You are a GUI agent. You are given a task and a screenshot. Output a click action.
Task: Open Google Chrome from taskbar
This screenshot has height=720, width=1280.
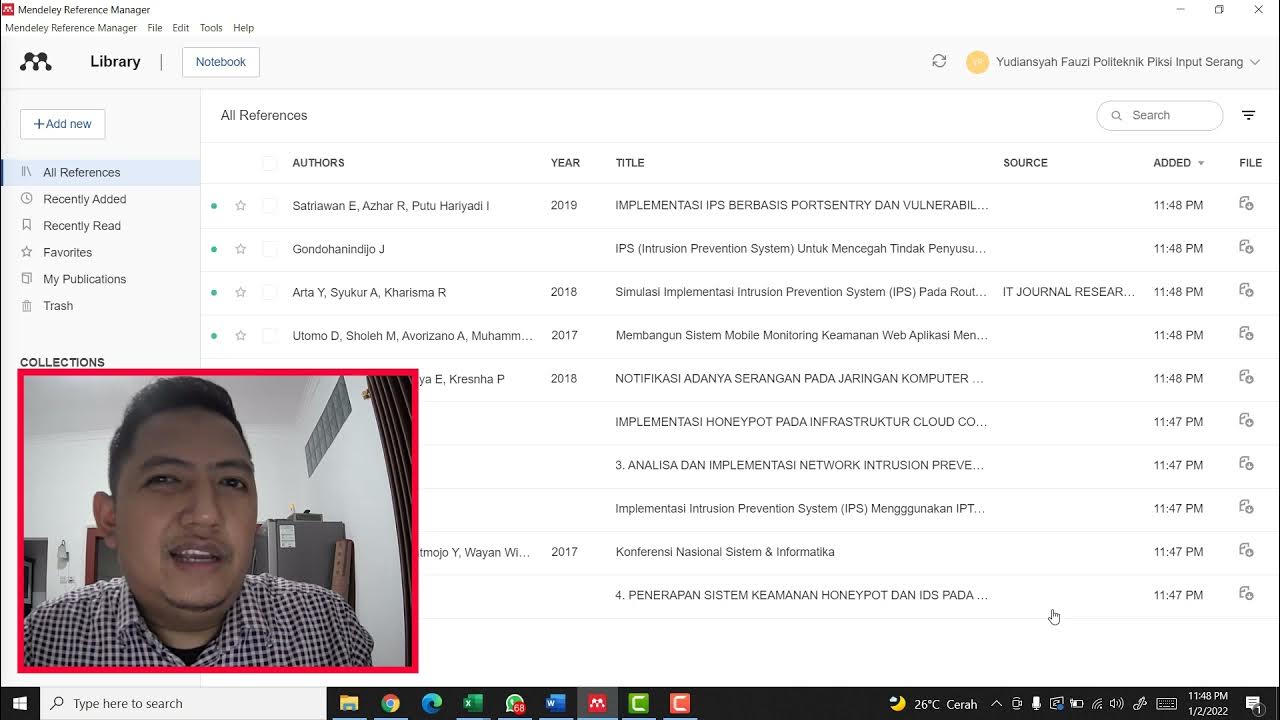pyautogui.click(x=390, y=703)
